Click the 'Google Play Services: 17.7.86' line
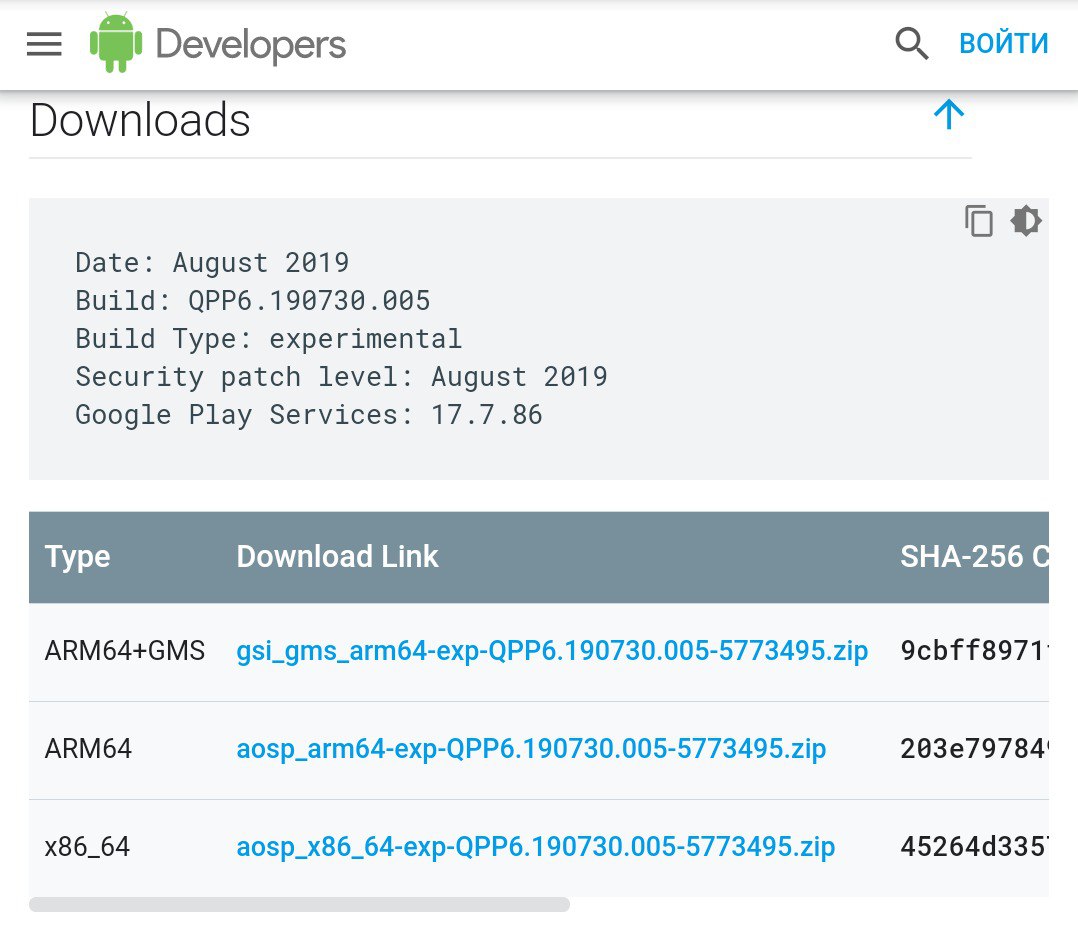The image size is (1078, 929). point(309,415)
